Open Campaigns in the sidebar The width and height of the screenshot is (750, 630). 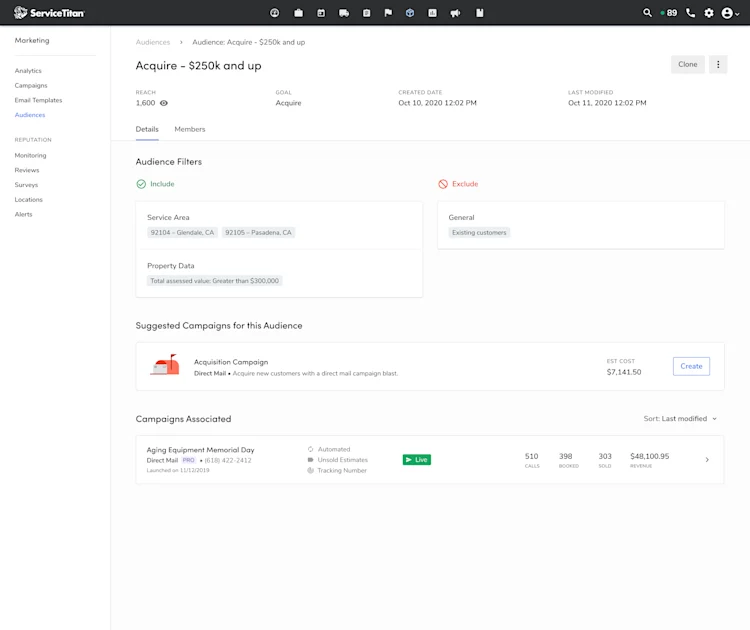point(31,86)
